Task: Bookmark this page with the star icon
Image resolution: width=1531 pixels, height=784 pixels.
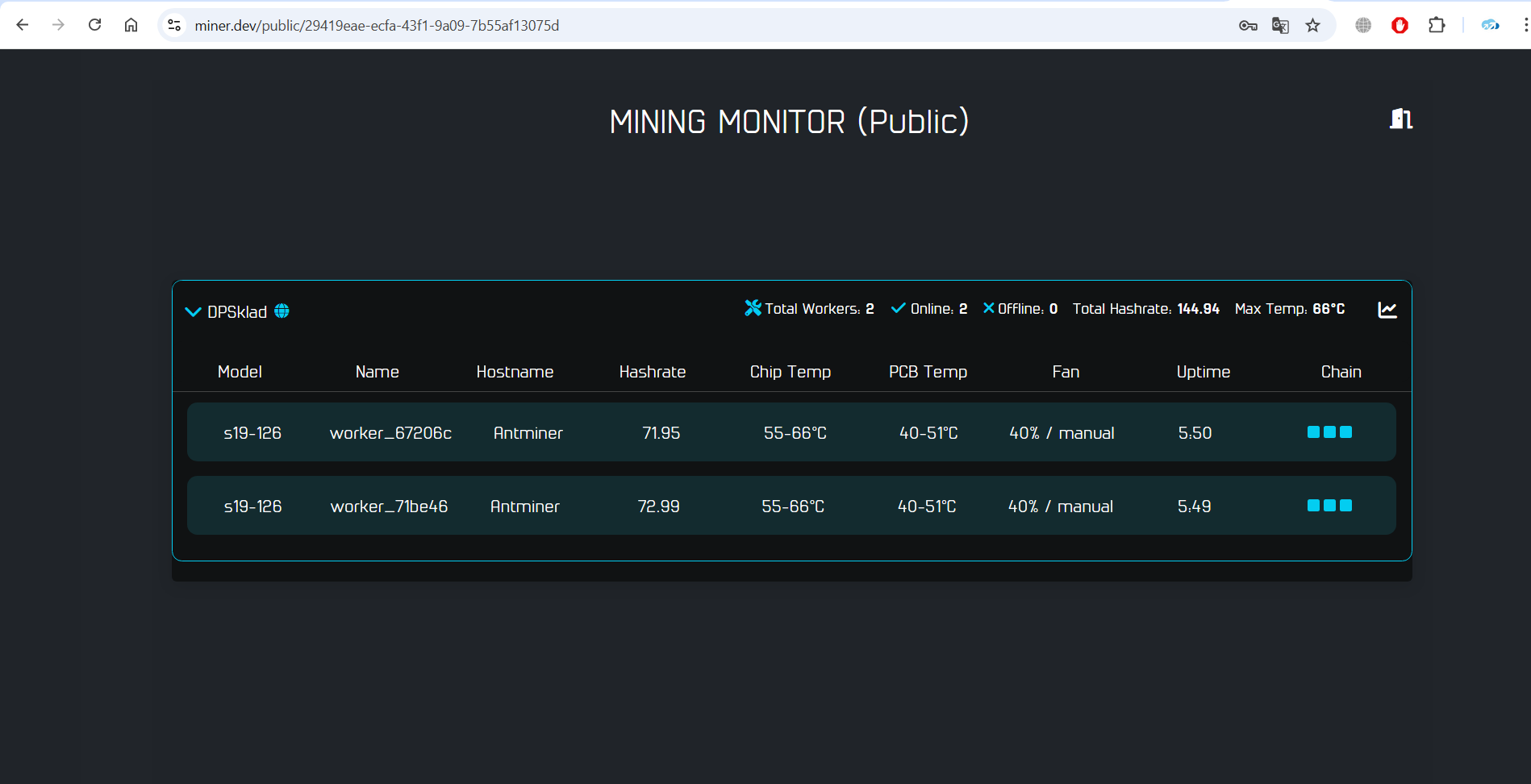Action: 1312,25
